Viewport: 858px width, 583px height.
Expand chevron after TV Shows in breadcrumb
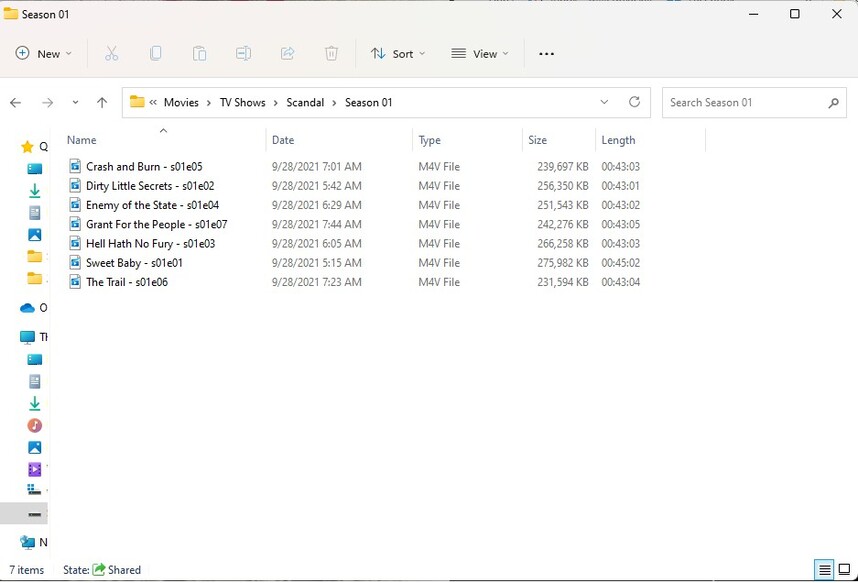tap(275, 103)
